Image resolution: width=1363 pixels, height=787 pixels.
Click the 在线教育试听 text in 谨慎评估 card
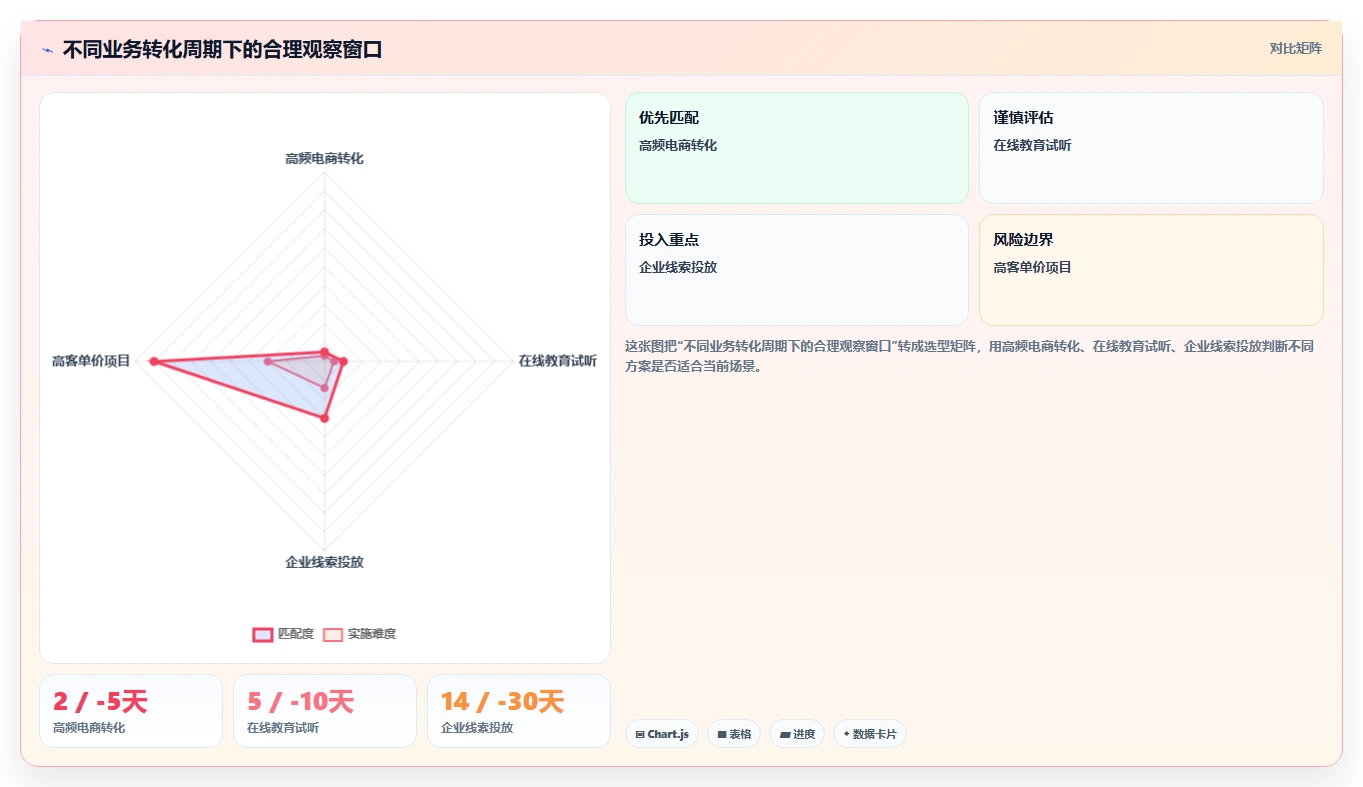click(1032, 145)
